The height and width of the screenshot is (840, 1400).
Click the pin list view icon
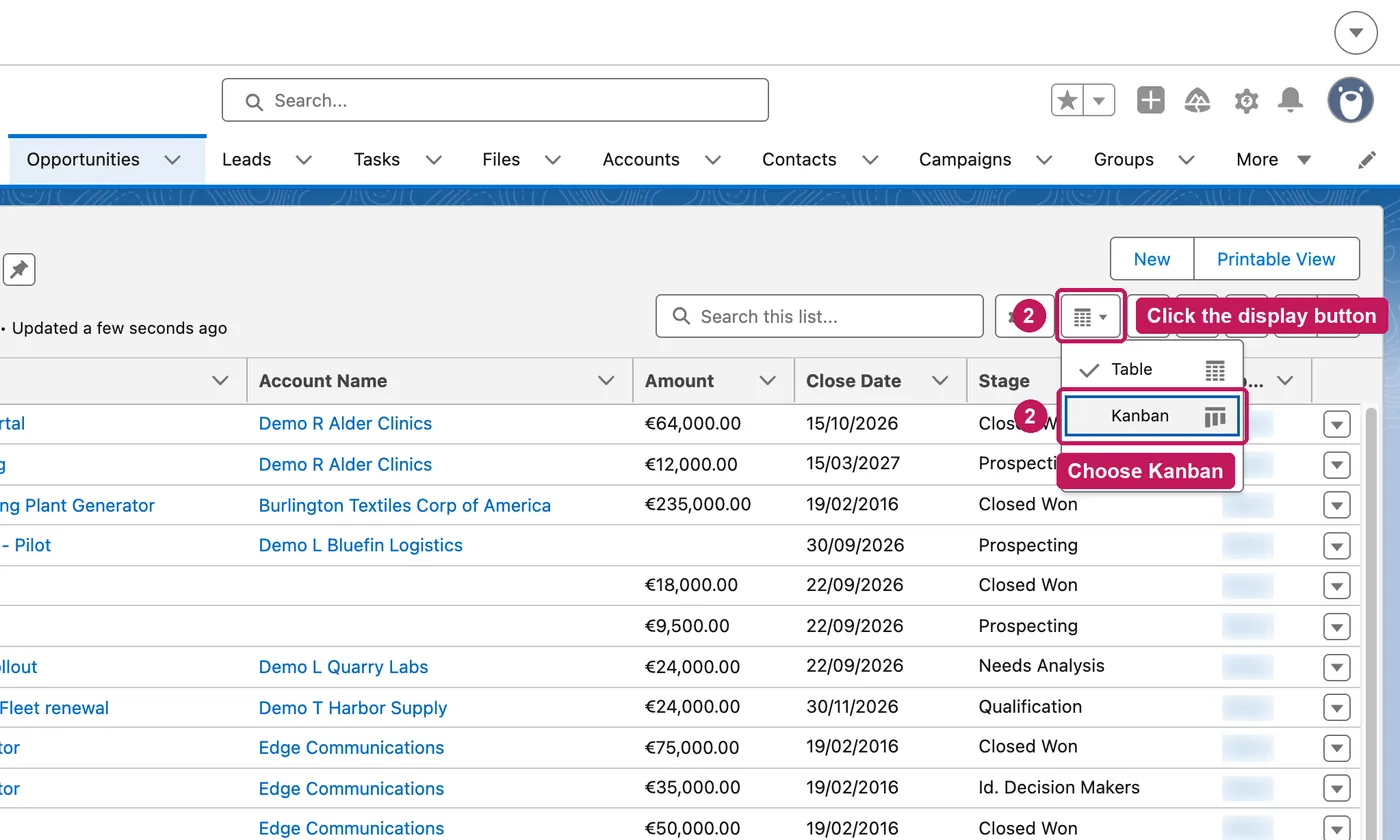(x=19, y=269)
